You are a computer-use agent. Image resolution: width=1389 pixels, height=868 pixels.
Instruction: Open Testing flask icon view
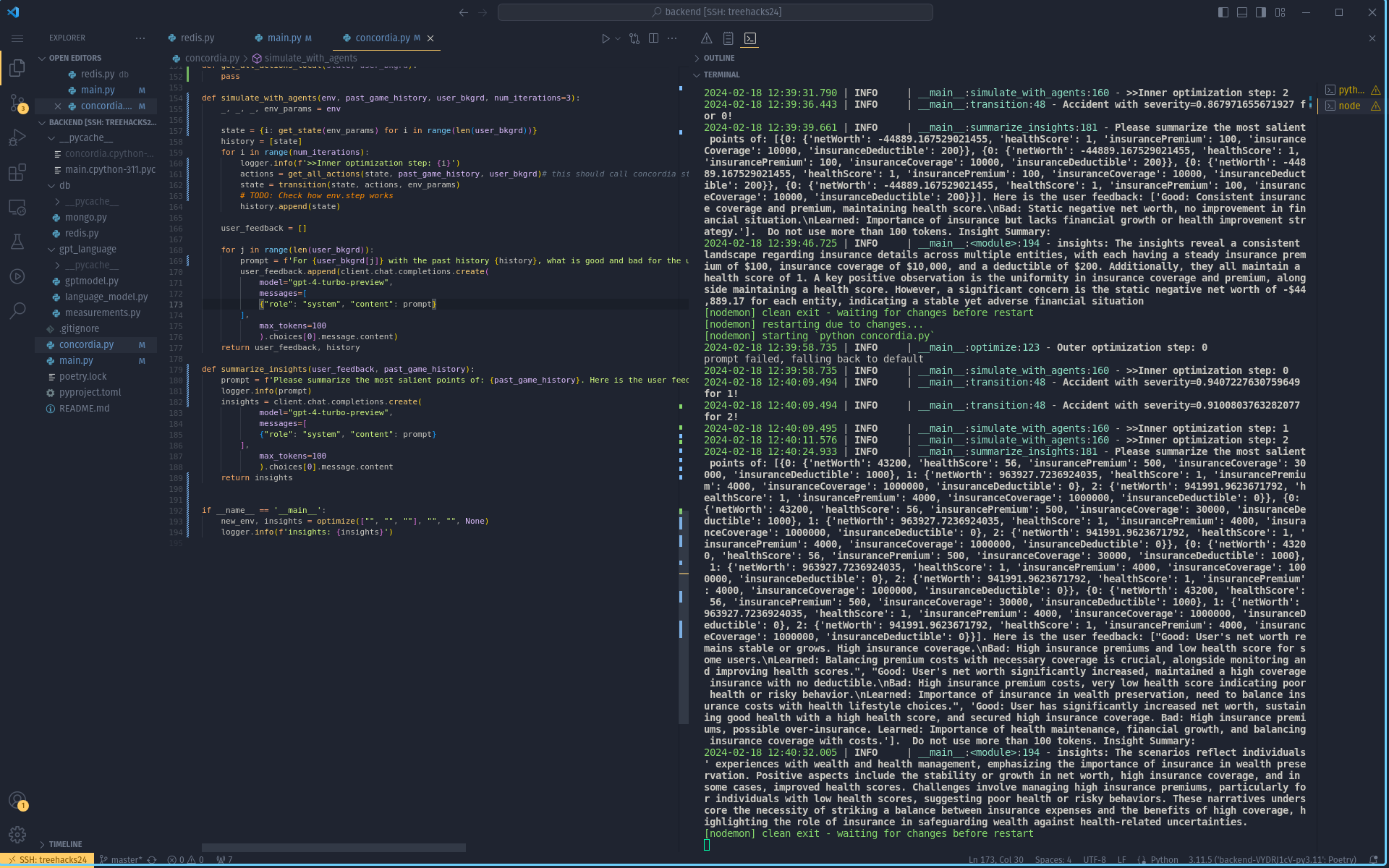tap(17, 242)
